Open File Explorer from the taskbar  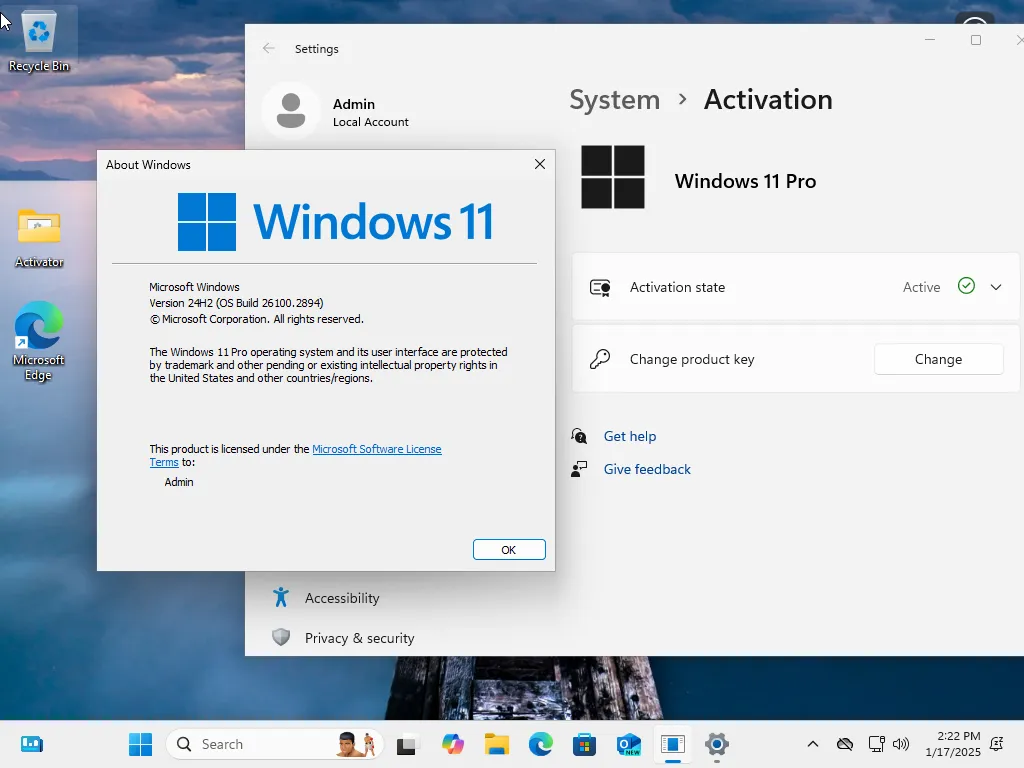coord(496,744)
